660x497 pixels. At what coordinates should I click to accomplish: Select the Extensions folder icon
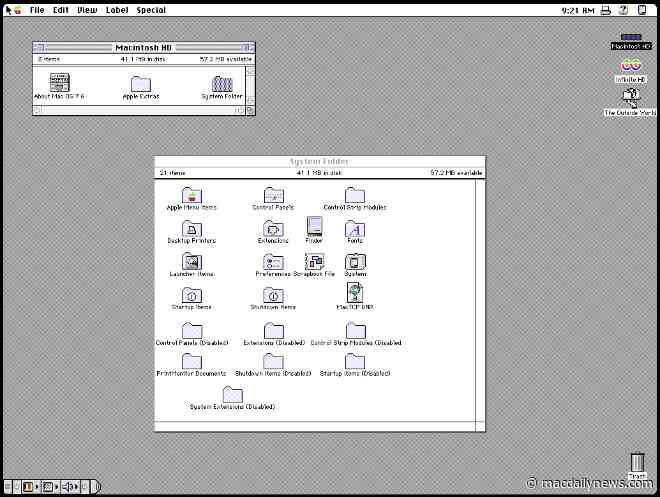point(273,229)
